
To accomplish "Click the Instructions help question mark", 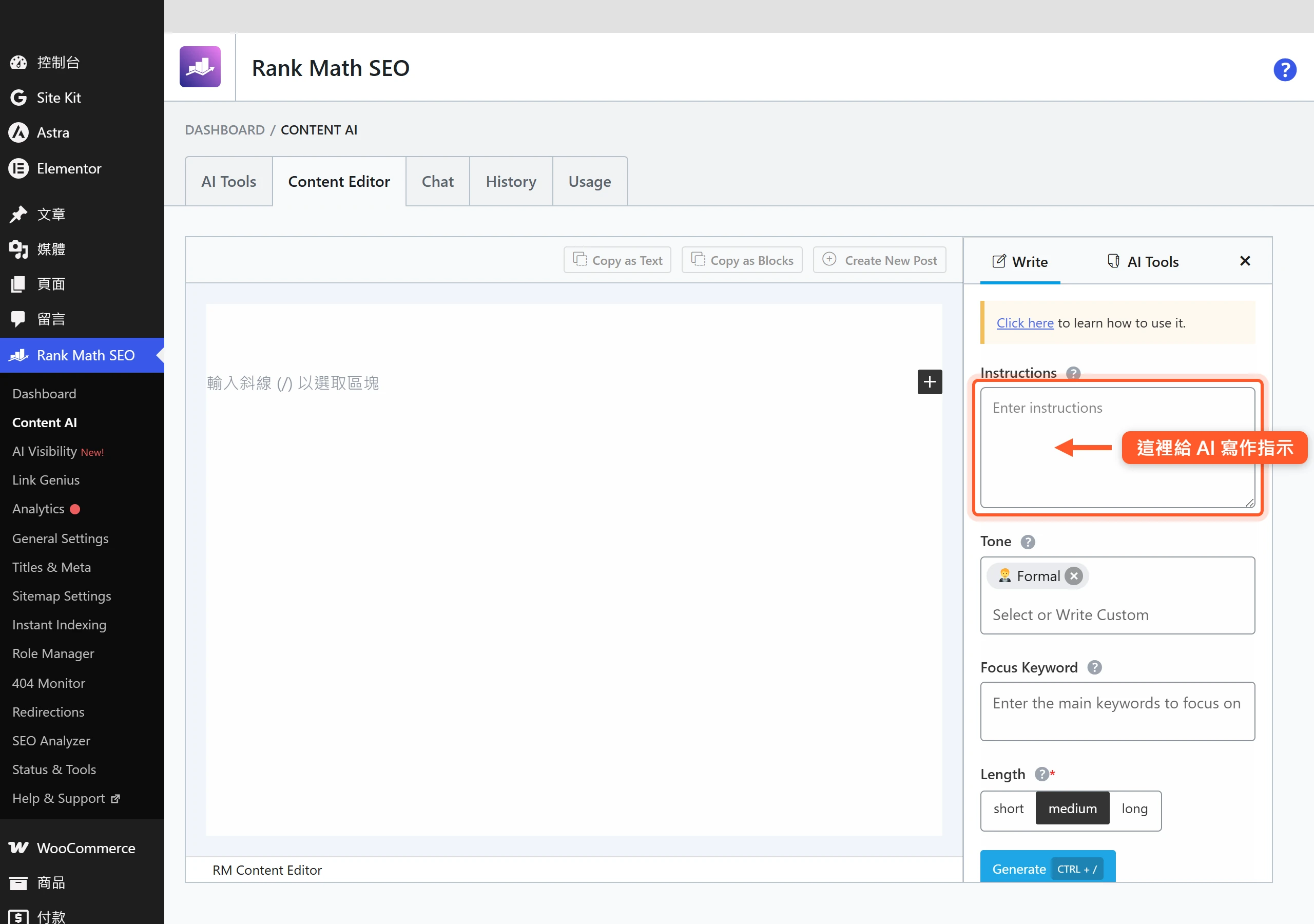I will [1073, 373].
